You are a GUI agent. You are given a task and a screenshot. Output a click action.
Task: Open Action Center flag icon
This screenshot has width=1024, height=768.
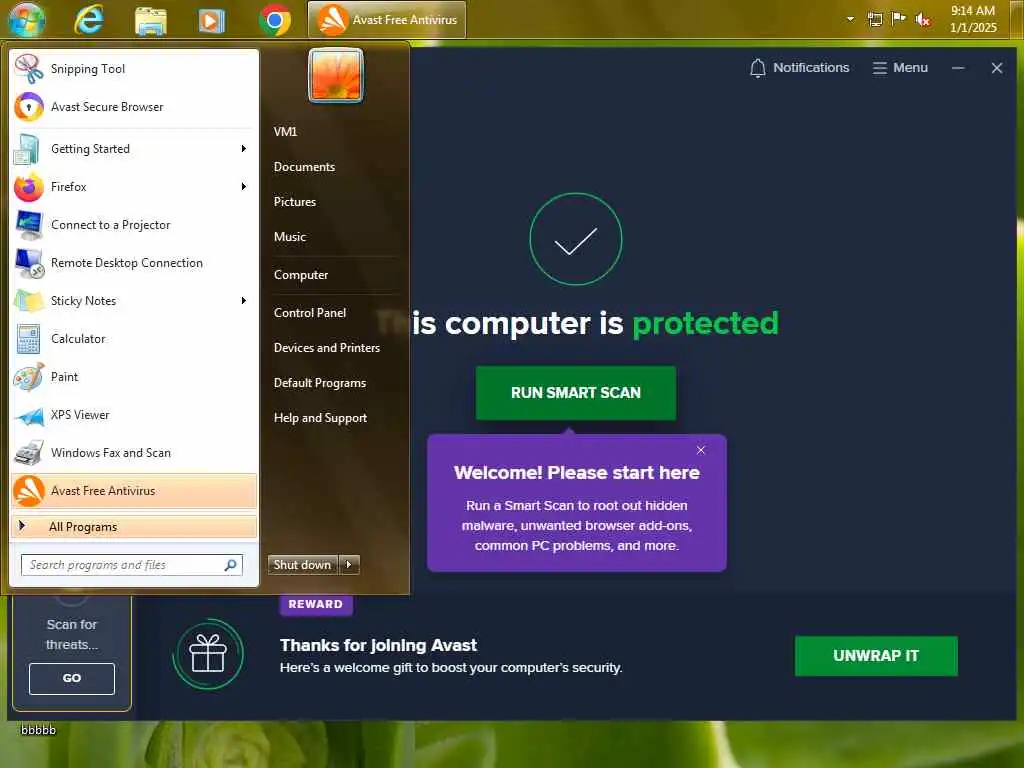pyautogui.click(x=899, y=18)
